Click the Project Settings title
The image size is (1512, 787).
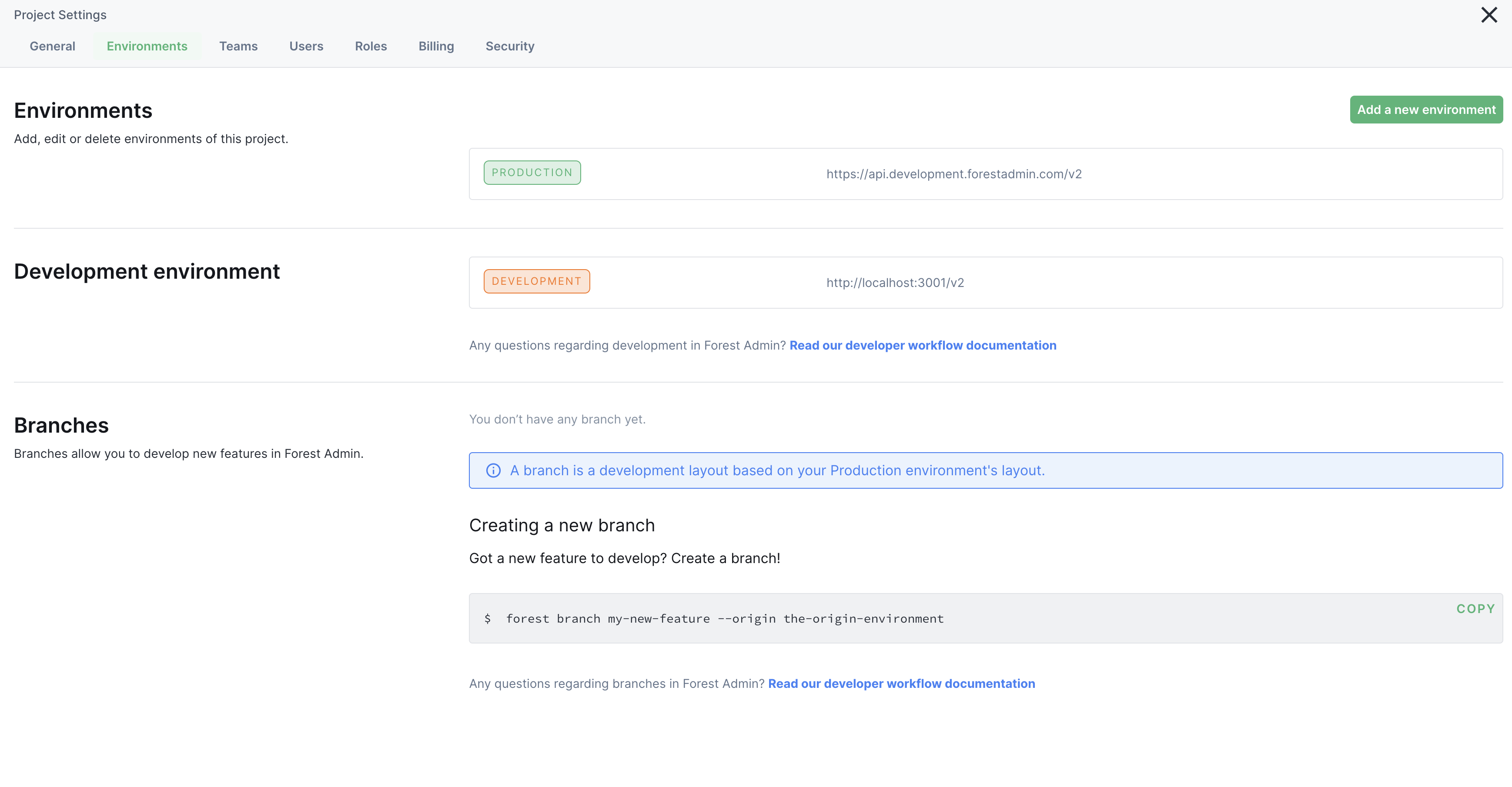pos(60,15)
